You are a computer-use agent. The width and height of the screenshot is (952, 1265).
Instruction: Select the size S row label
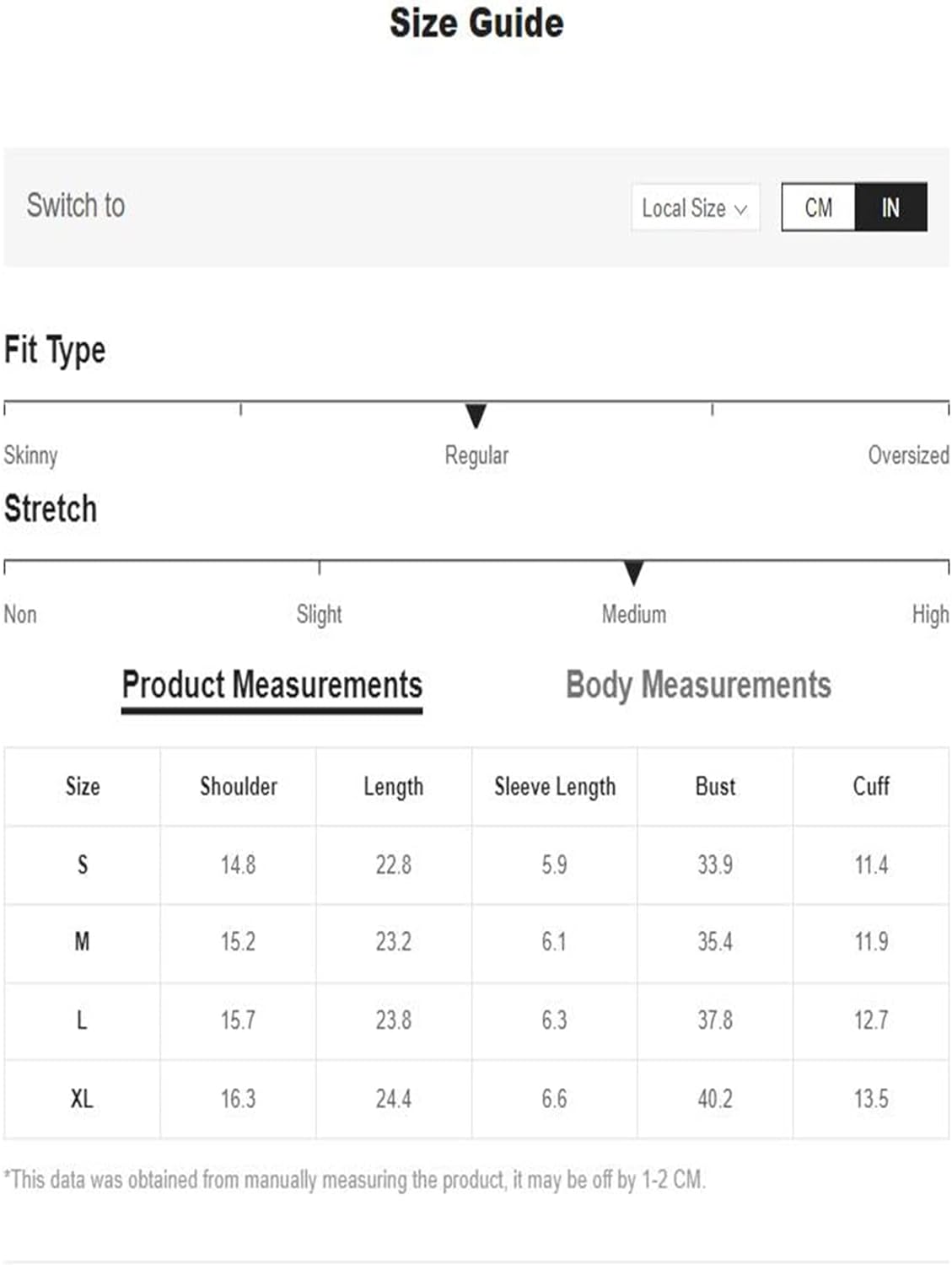pos(82,864)
